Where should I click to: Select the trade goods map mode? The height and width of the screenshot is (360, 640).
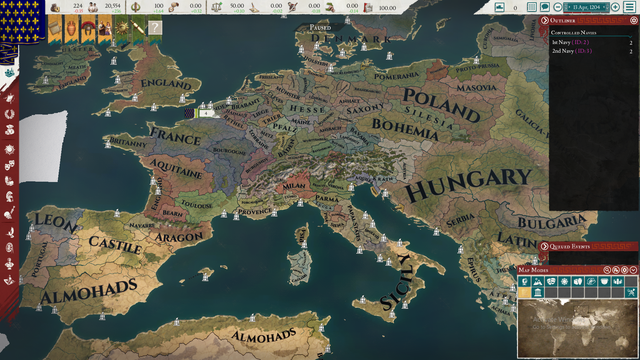(x=591, y=281)
